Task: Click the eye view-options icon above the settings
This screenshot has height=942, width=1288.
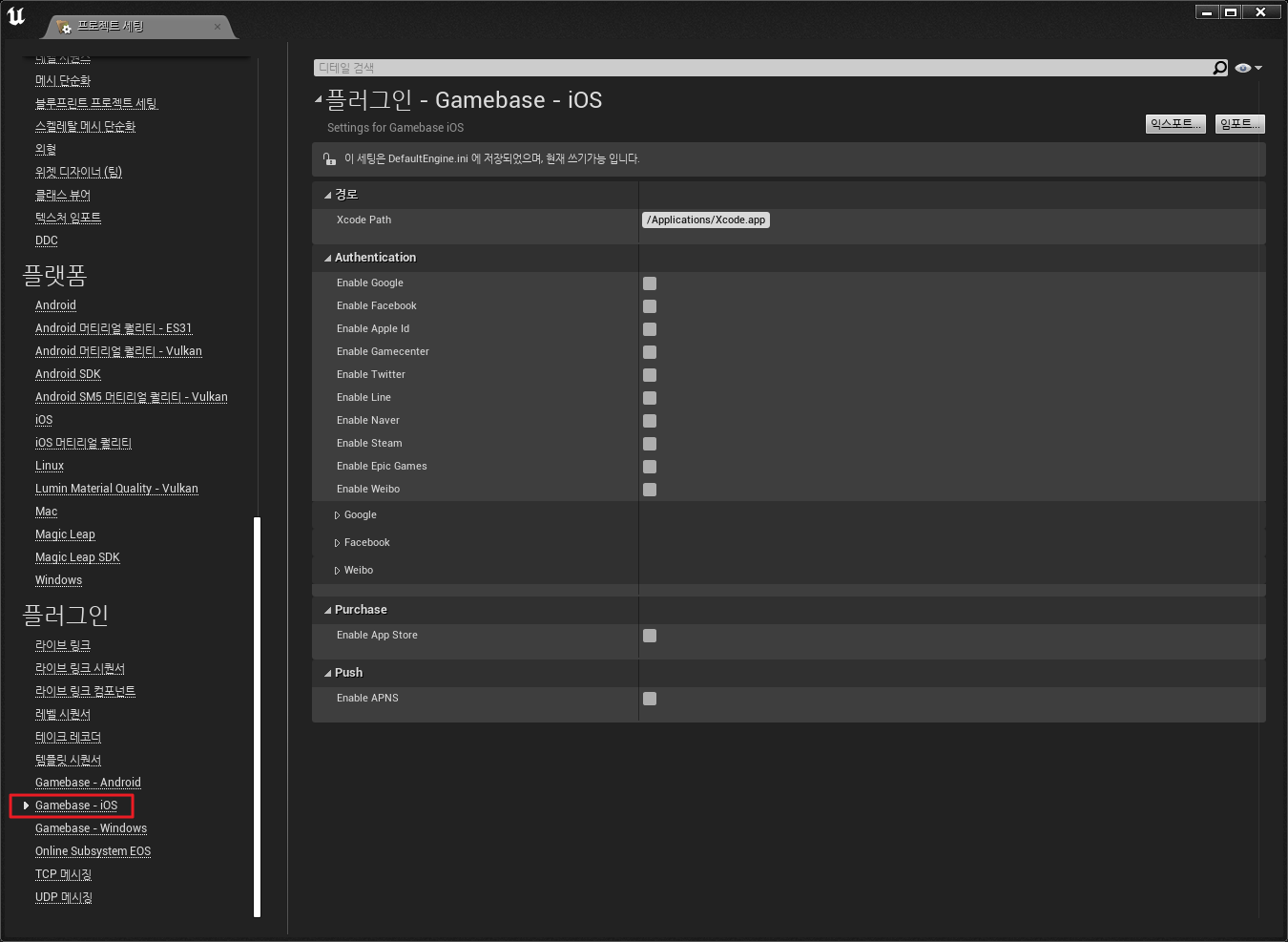Action: [x=1241, y=68]
